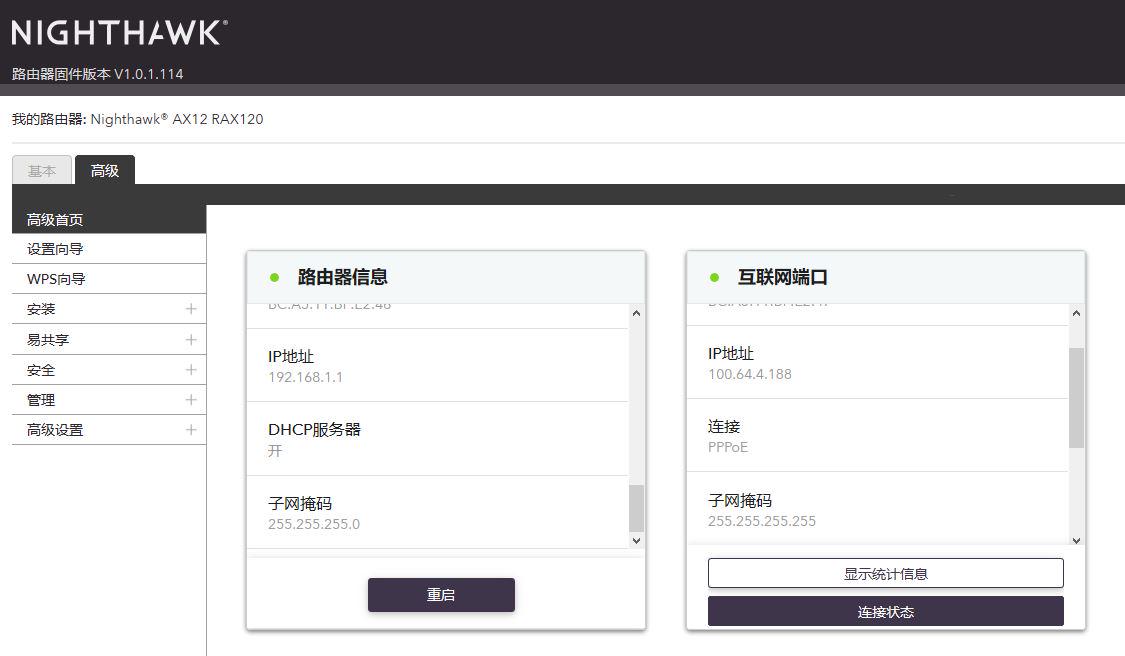Expand the 安装 section
Screen dimensions: 1125x656
coord(191,309)
